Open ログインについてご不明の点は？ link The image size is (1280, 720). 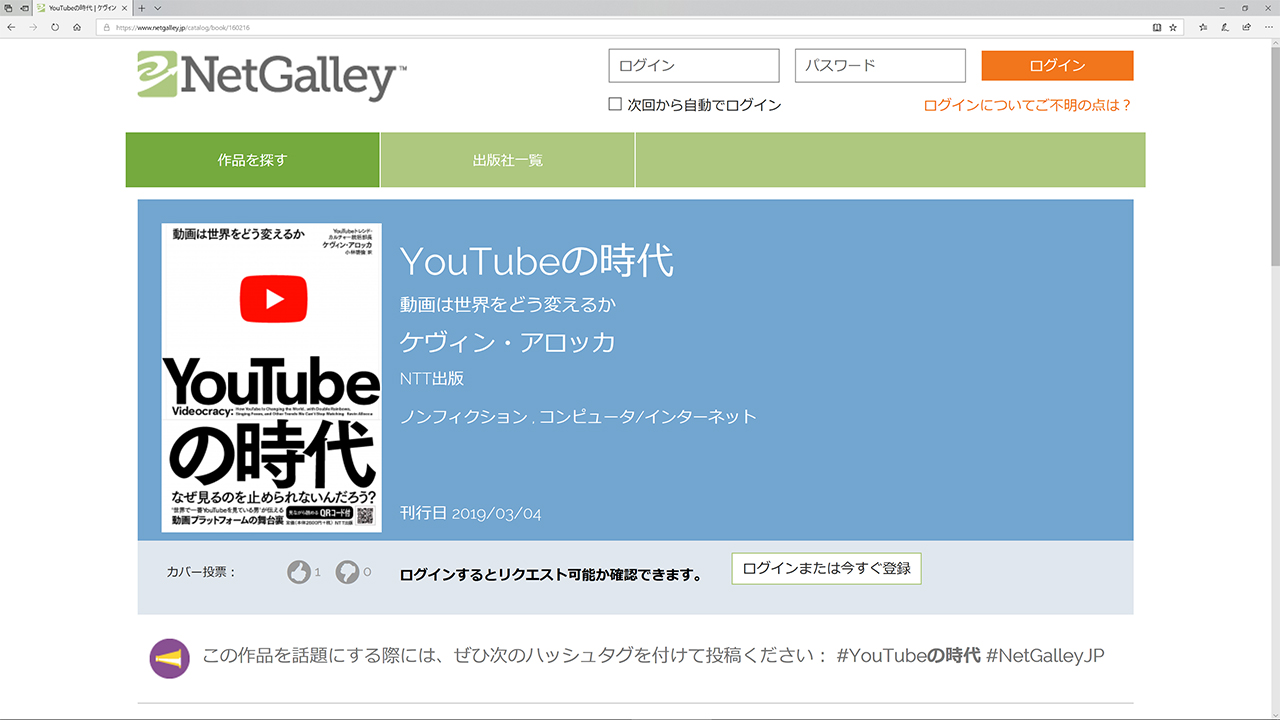tap(1028, 105)
